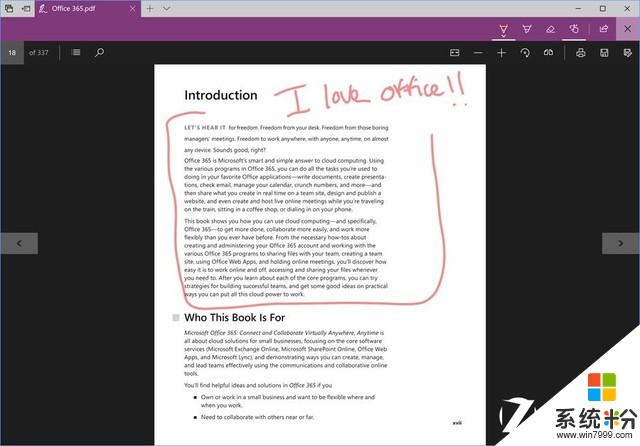Print the PDF document

click(x=580, y=53)
